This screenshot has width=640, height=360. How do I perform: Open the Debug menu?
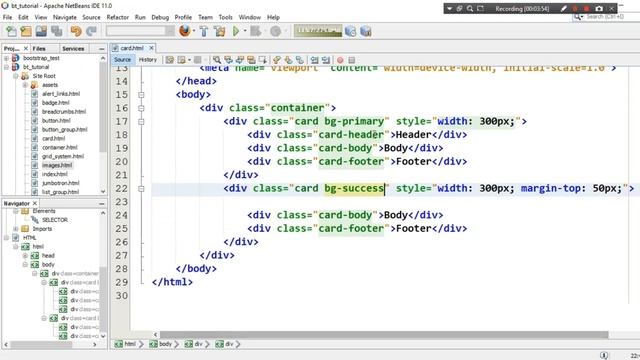tap(160, 17)
